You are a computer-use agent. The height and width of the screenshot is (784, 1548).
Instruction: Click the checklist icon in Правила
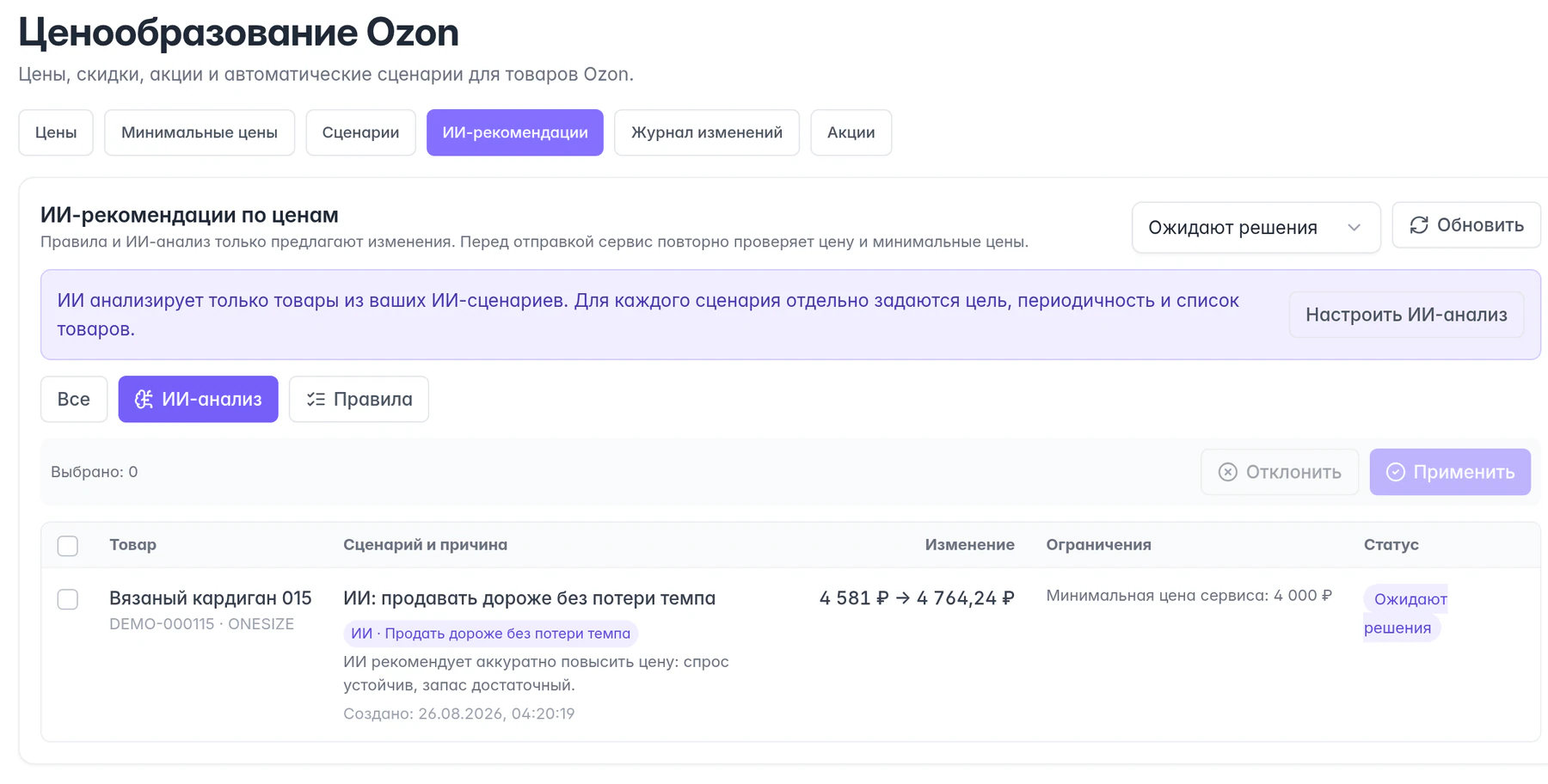click(316, 399)
